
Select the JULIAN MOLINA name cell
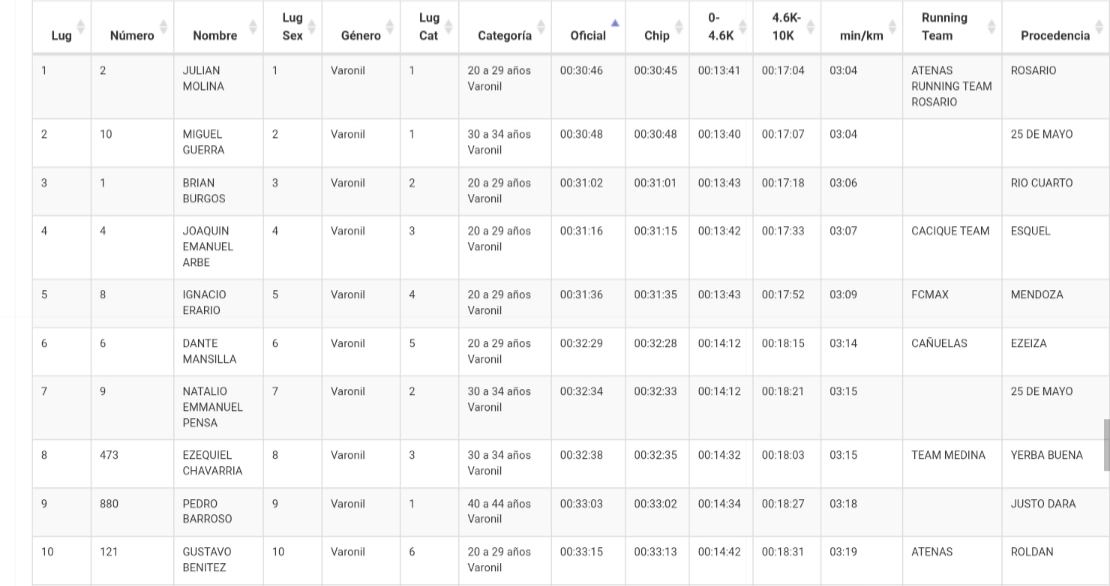tap(201, 79)
